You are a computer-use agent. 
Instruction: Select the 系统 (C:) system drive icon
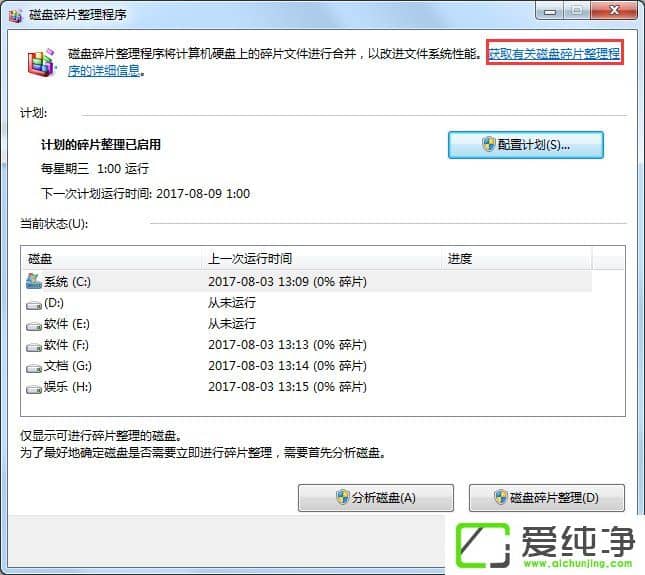(x=34, y=281)
